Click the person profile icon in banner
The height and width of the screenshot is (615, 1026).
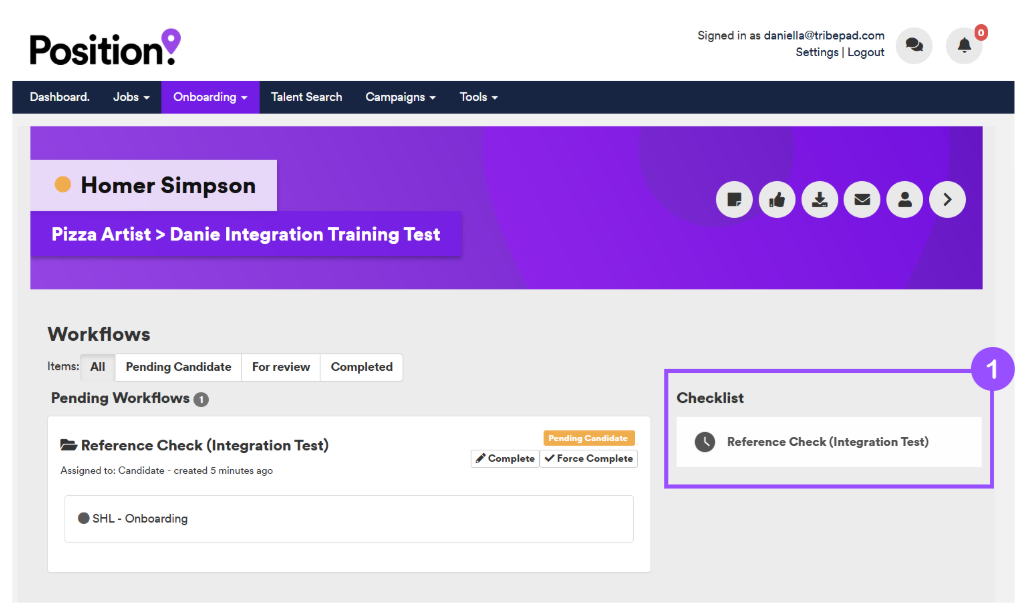pos(904,200)
